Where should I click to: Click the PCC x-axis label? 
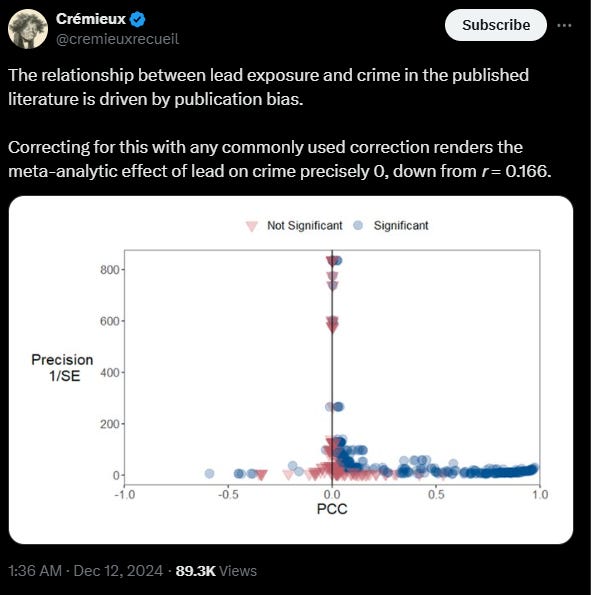coord(332,509)
